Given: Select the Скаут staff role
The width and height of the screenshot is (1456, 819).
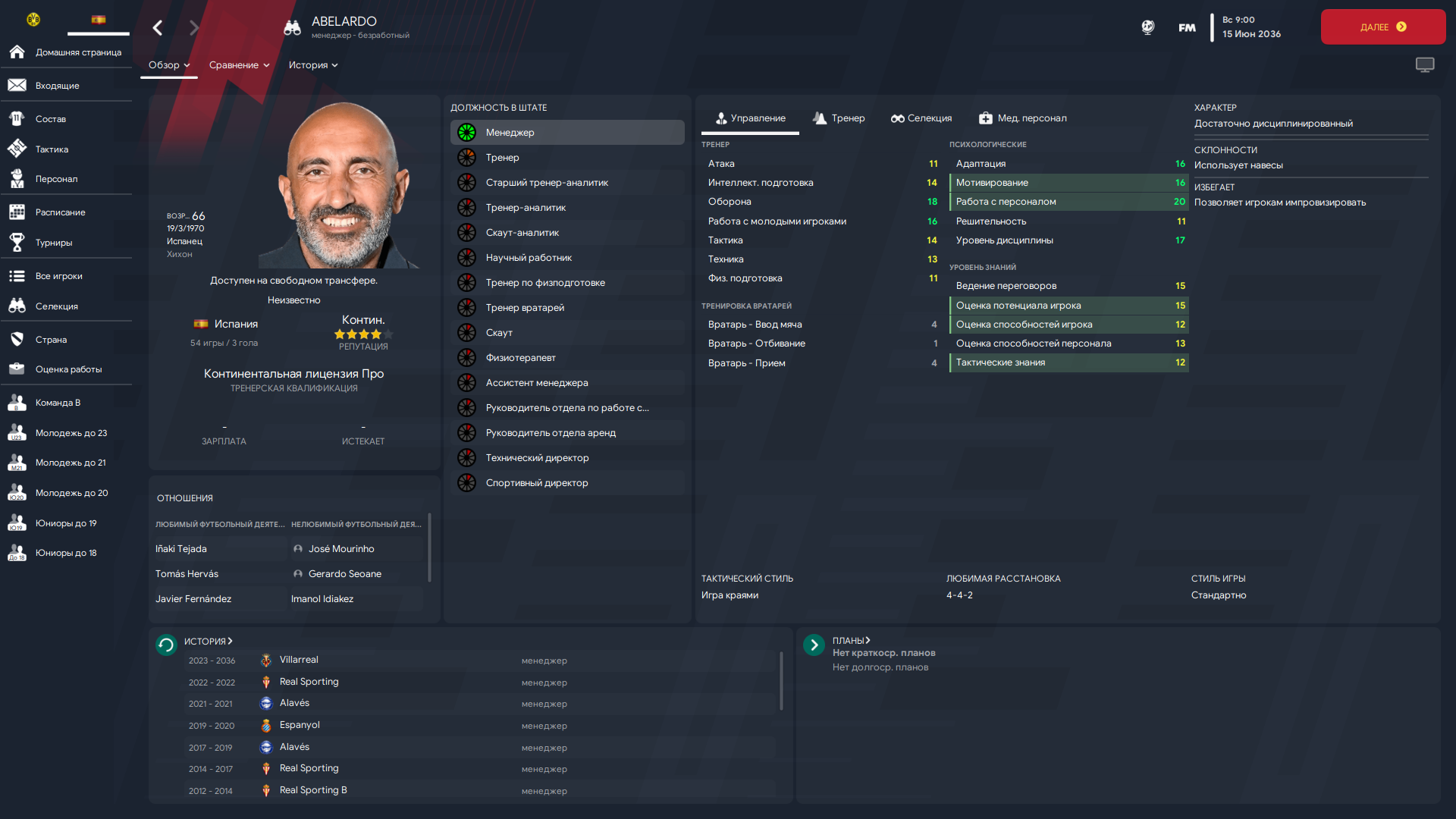Looking at the screenshot, I should (567, 332).
